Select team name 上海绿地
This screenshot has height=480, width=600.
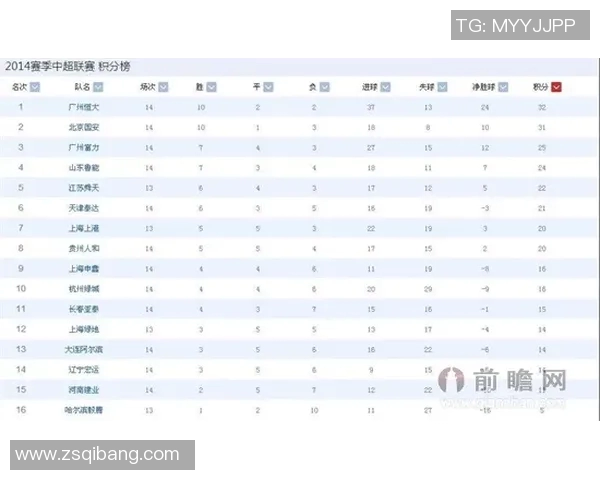(x=84, y=330)
